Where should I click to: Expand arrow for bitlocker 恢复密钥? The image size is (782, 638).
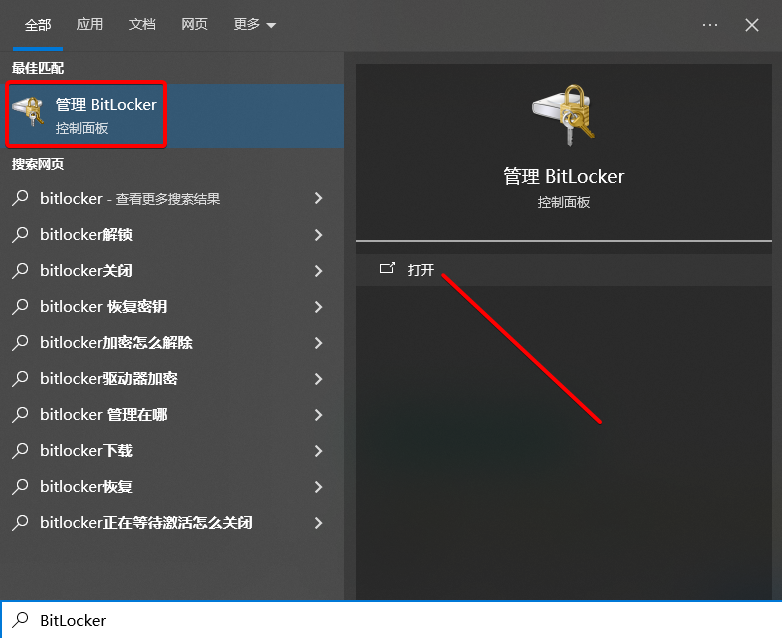(x=319, y=307)
